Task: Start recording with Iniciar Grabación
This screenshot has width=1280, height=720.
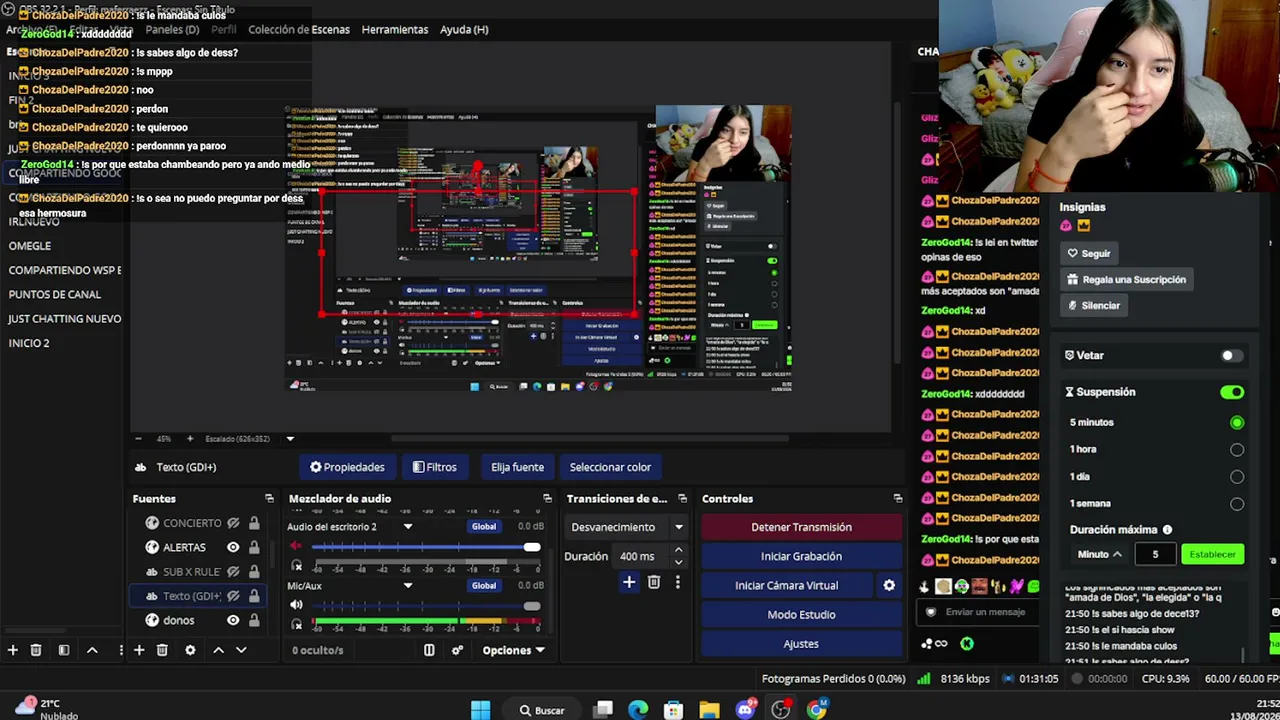Action: 801,556
